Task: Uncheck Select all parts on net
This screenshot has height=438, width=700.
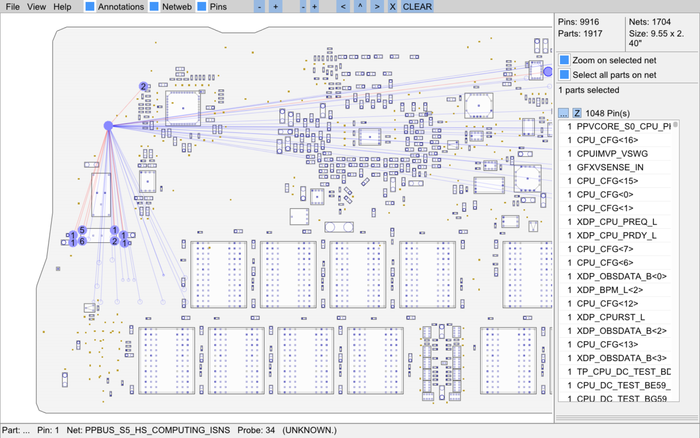Action: (565, 74)
